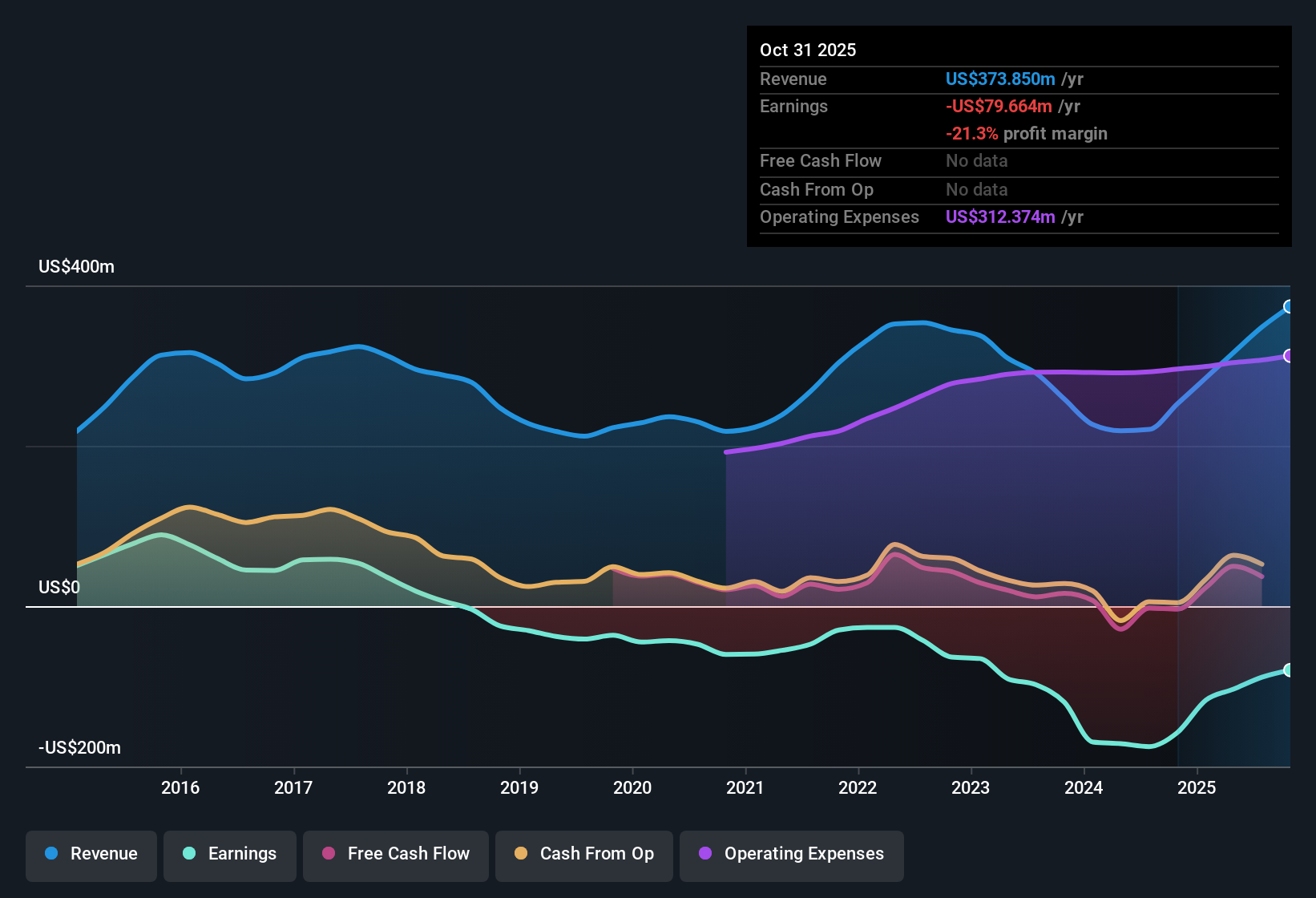The image size is (1316, 898).
Task: Click the teal Earnings end-point marker
Action: click(1289, 670)
